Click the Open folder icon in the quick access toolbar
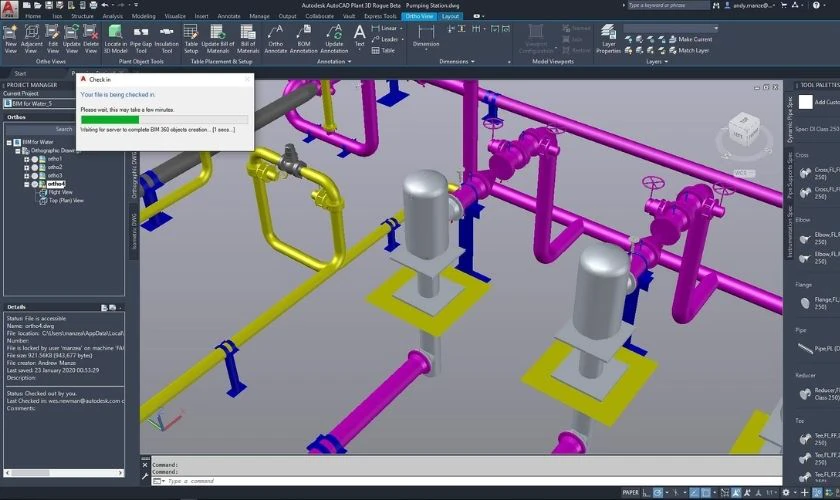 (x=38, y=5)
